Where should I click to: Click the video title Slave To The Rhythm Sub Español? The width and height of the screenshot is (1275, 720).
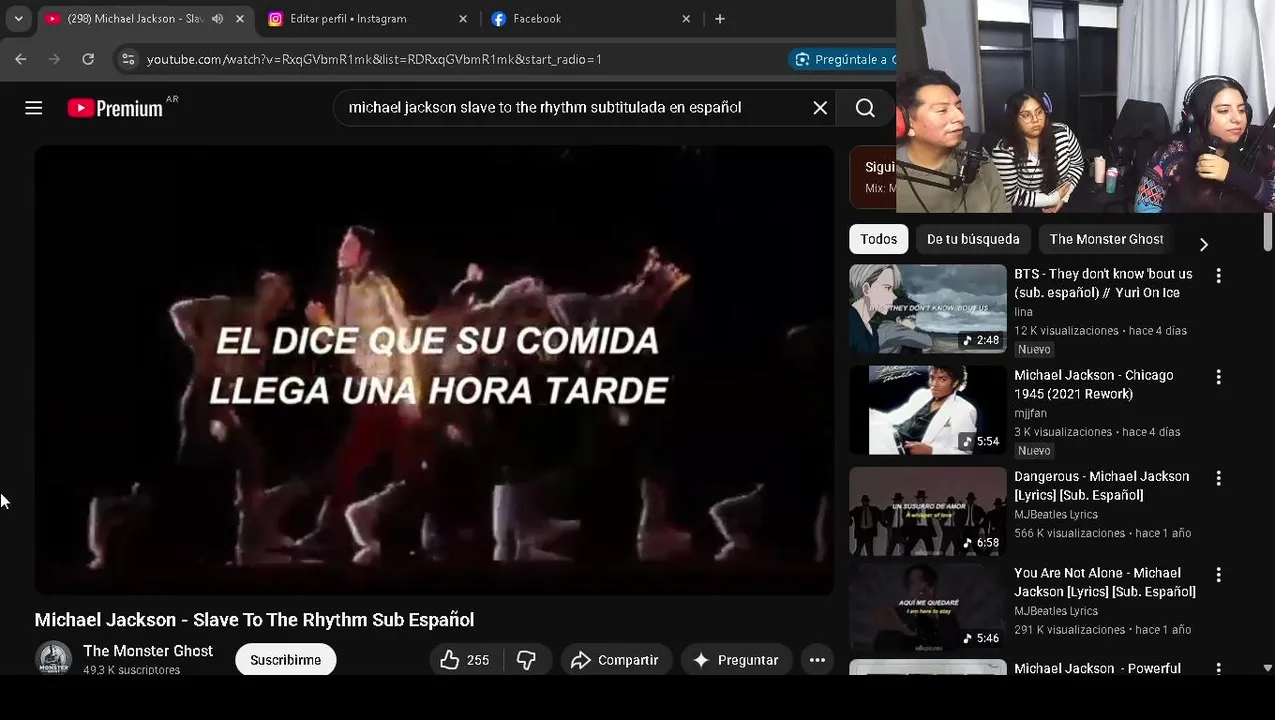point(254,620)
